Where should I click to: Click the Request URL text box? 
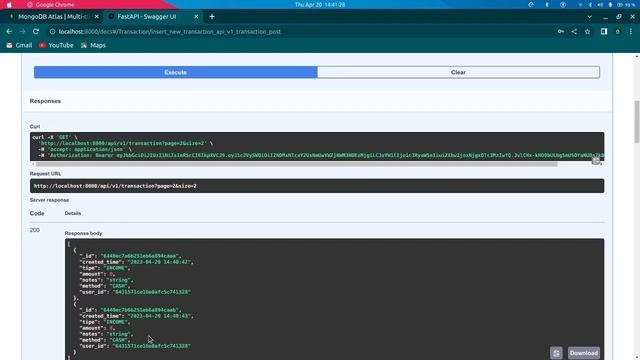[x=317, y=186]
